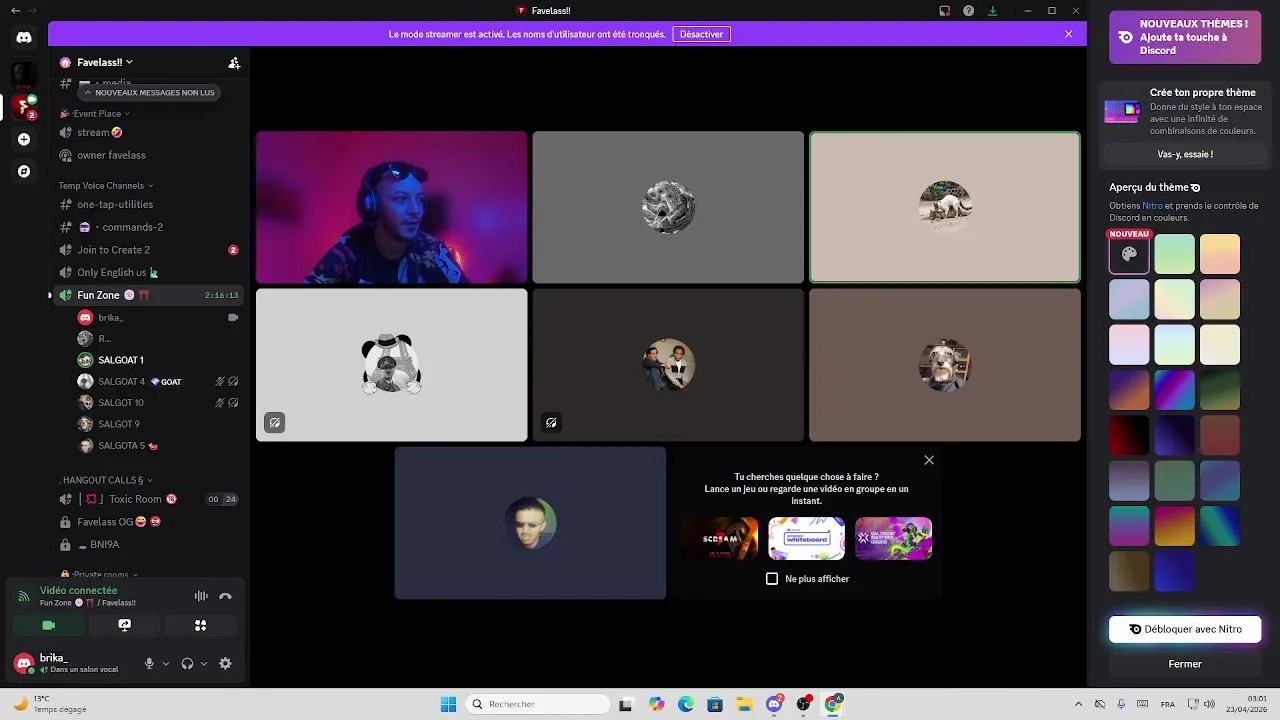This screenshot has width=1280, height=720.
Task: Show hidden system tray icons chevron
Action: coord(1078,704)
